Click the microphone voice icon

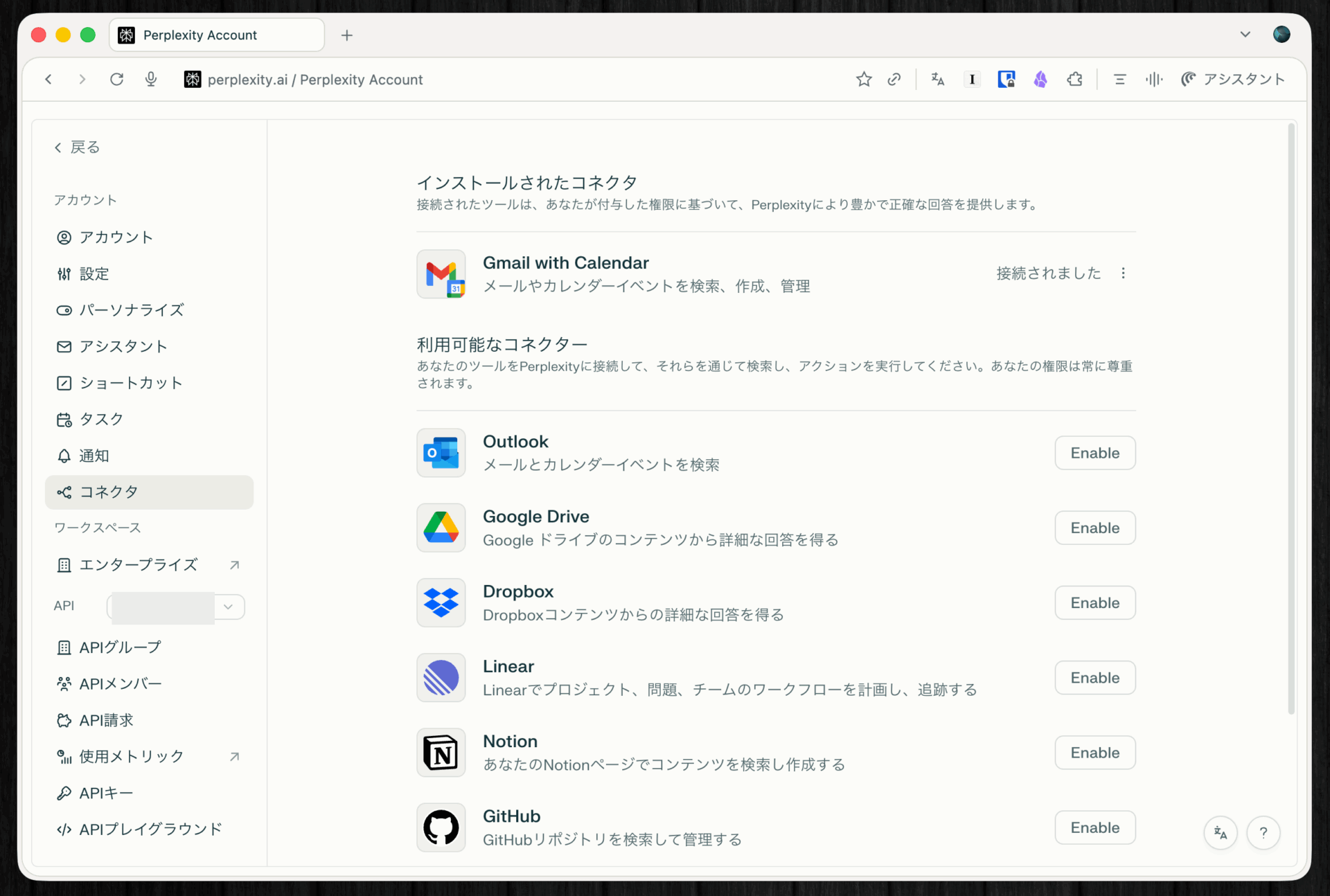(151, 80)
